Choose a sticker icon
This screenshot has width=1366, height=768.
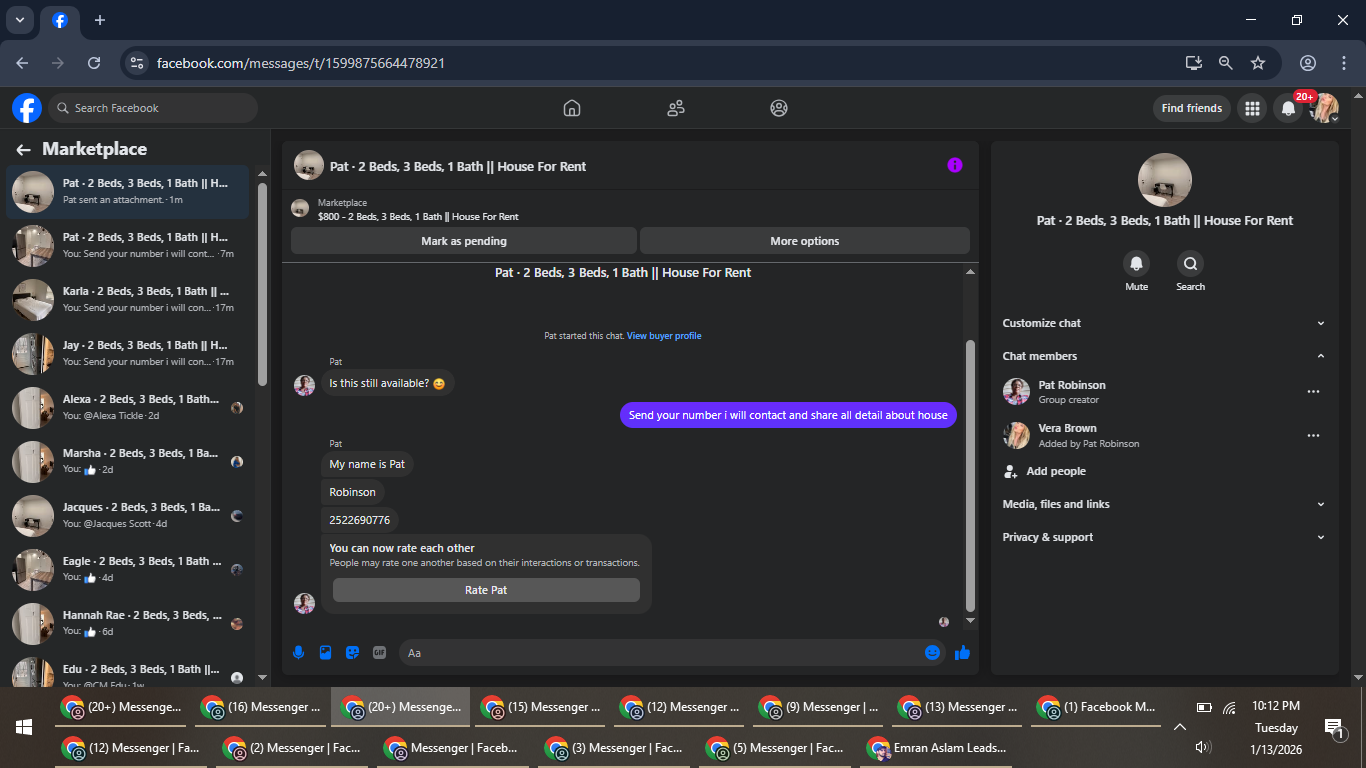(x=352, y=652)
